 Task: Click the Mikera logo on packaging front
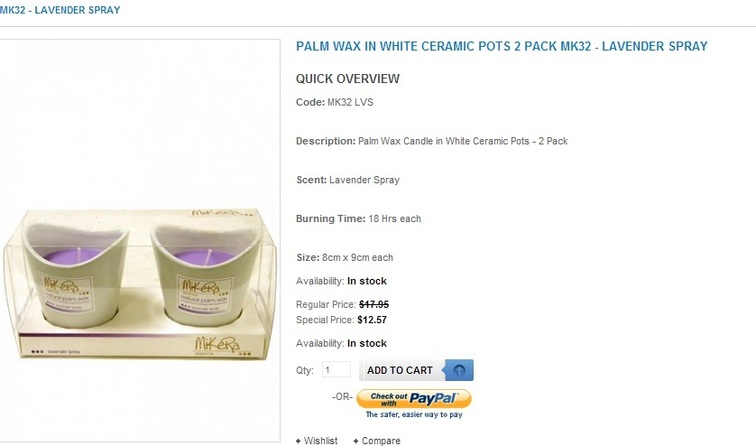[217, 344]
